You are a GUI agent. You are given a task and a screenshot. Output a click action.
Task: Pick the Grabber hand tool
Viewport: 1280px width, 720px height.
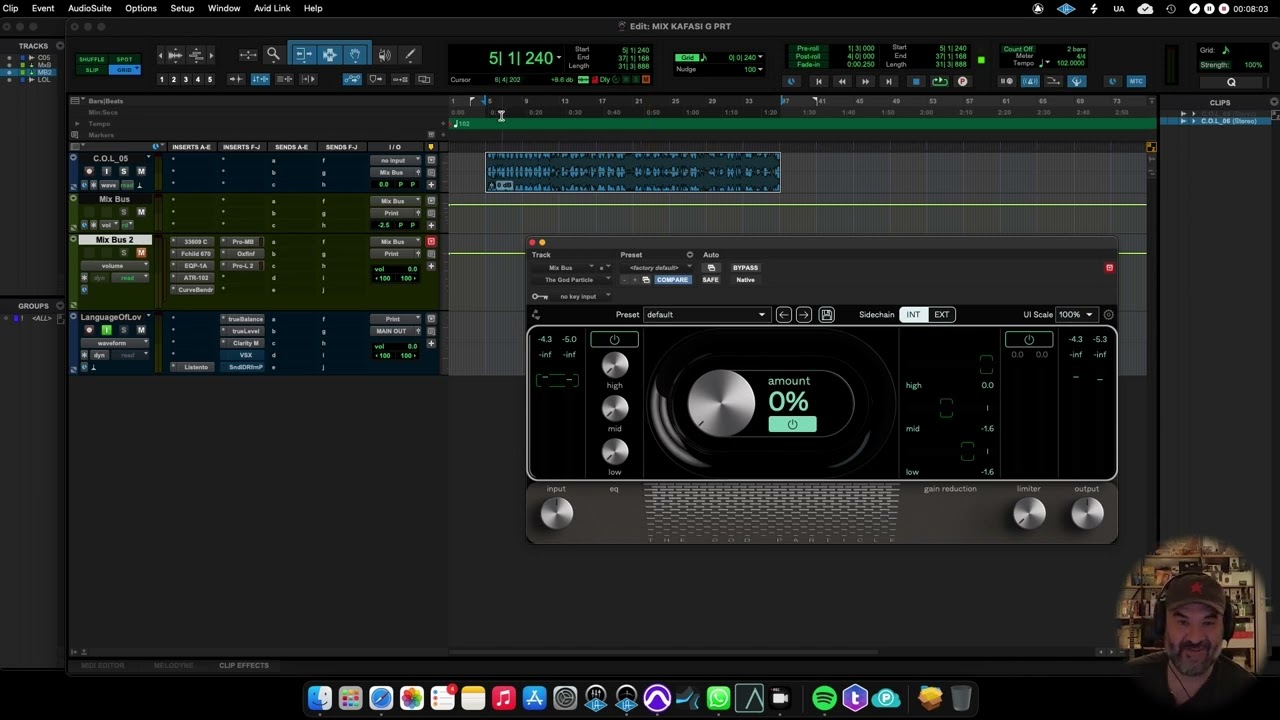click(355, 55)
